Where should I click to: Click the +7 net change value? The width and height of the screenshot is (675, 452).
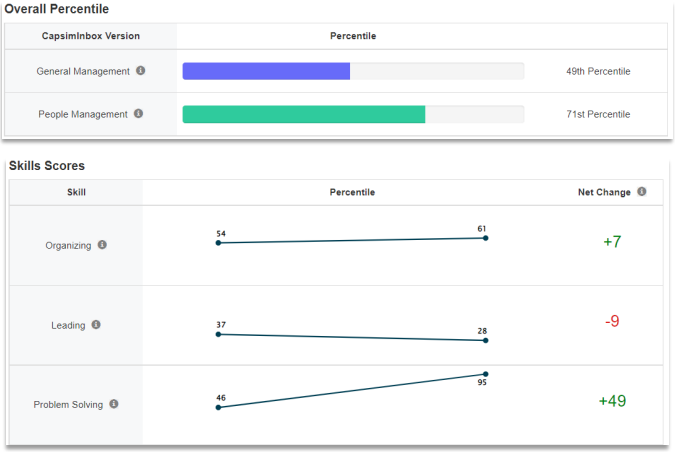(612, 242)
